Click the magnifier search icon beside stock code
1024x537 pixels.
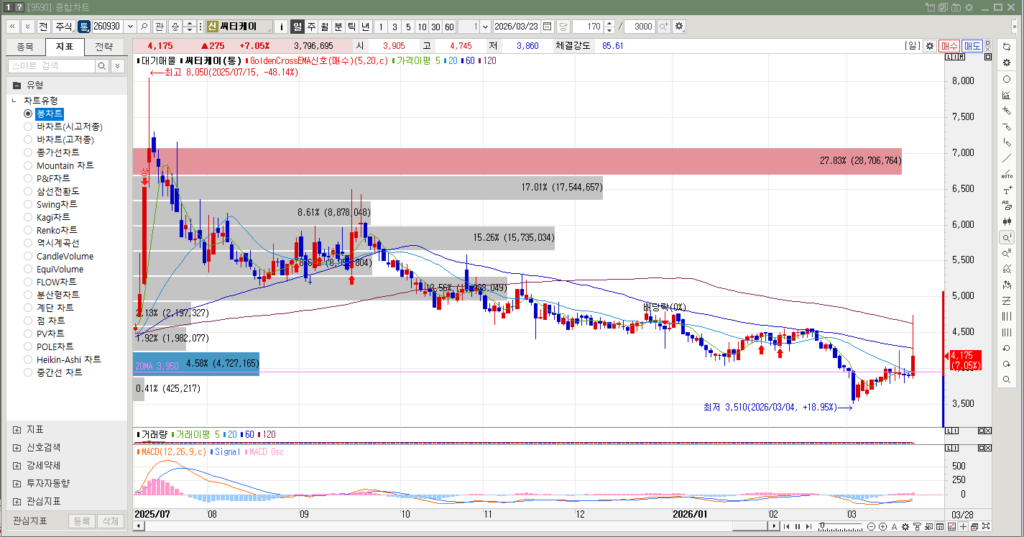tap(145, 26)
